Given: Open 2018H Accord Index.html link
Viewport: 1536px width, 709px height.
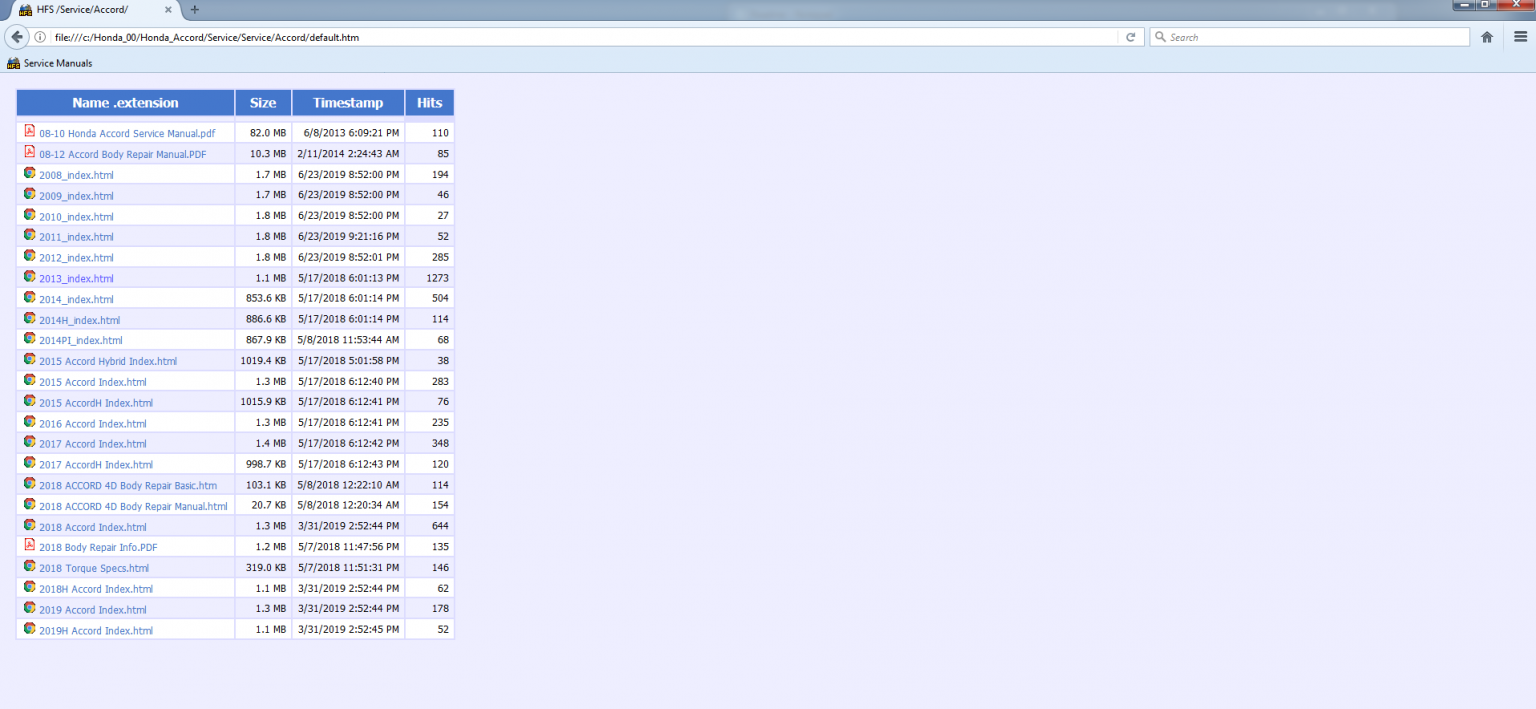Looking at the screenshot, I should point(96,589).
